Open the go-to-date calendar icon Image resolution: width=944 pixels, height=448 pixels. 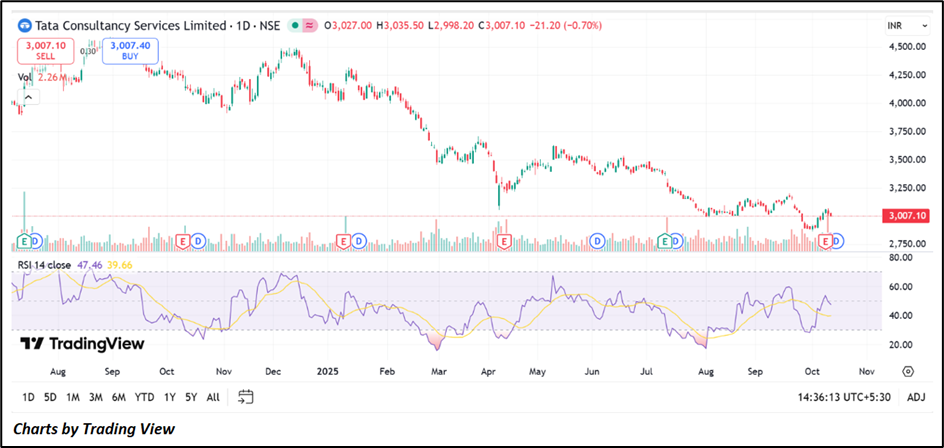[246, 397]
